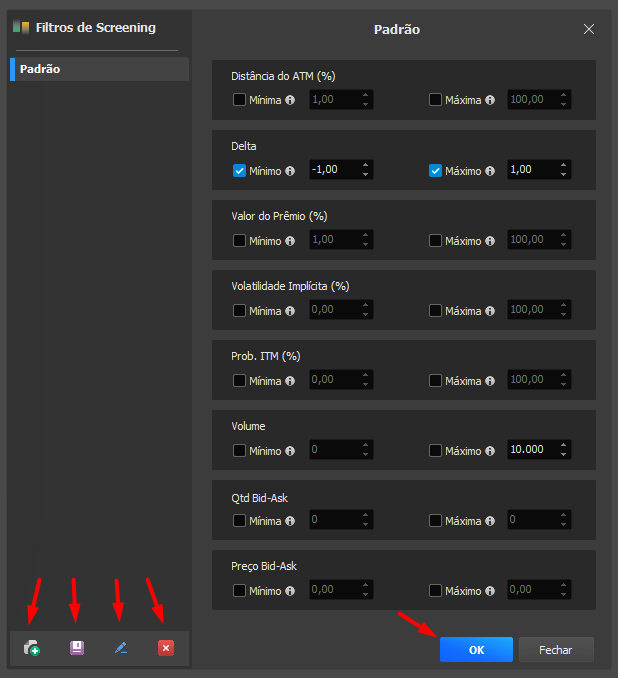The width and height of the screenshot is (618, 678).
Task: Decrease Delta Mínimo value with down arrow
Action: [x=365, y=174]
